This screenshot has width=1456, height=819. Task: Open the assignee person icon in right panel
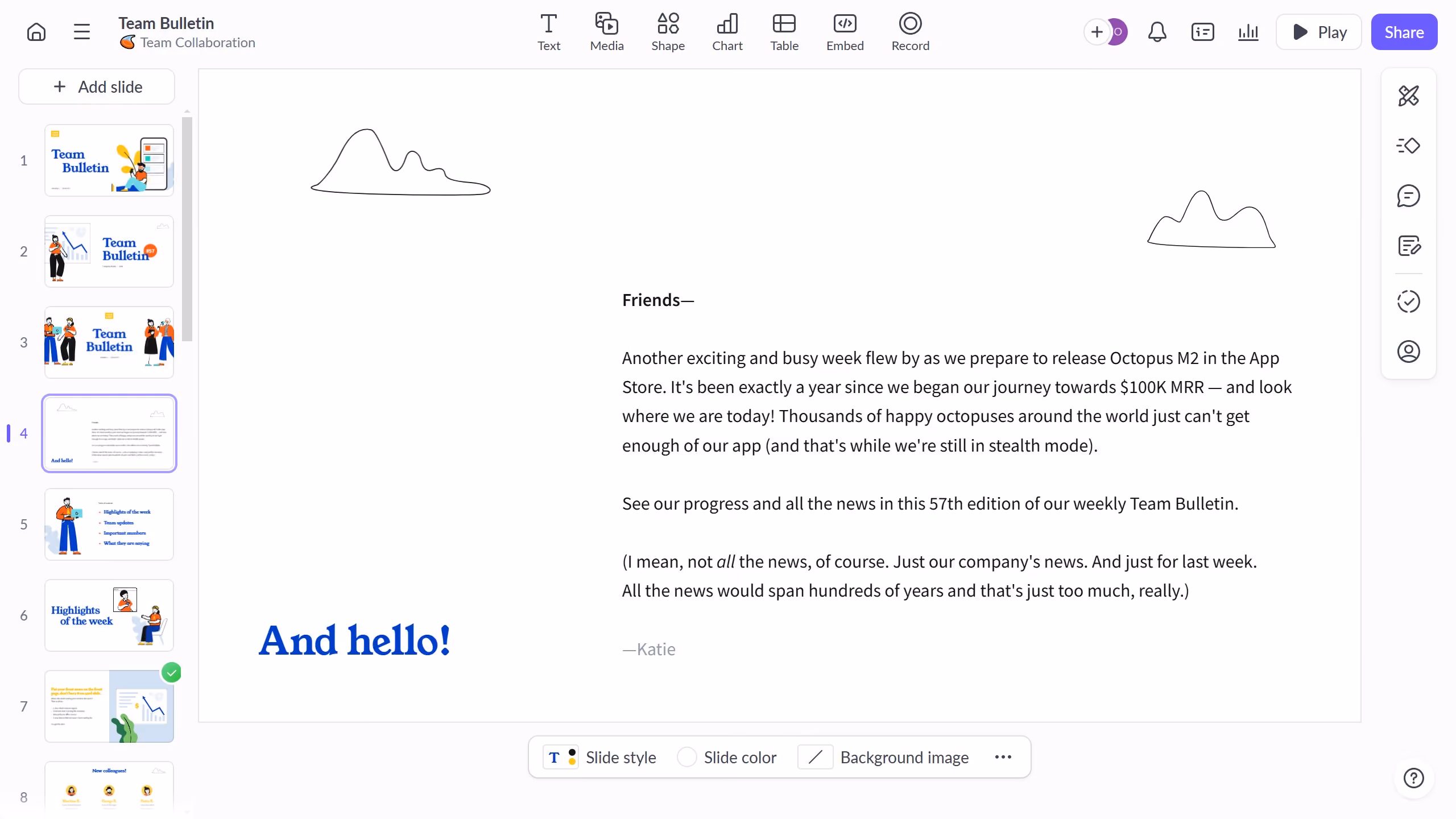click(1408, 351)
